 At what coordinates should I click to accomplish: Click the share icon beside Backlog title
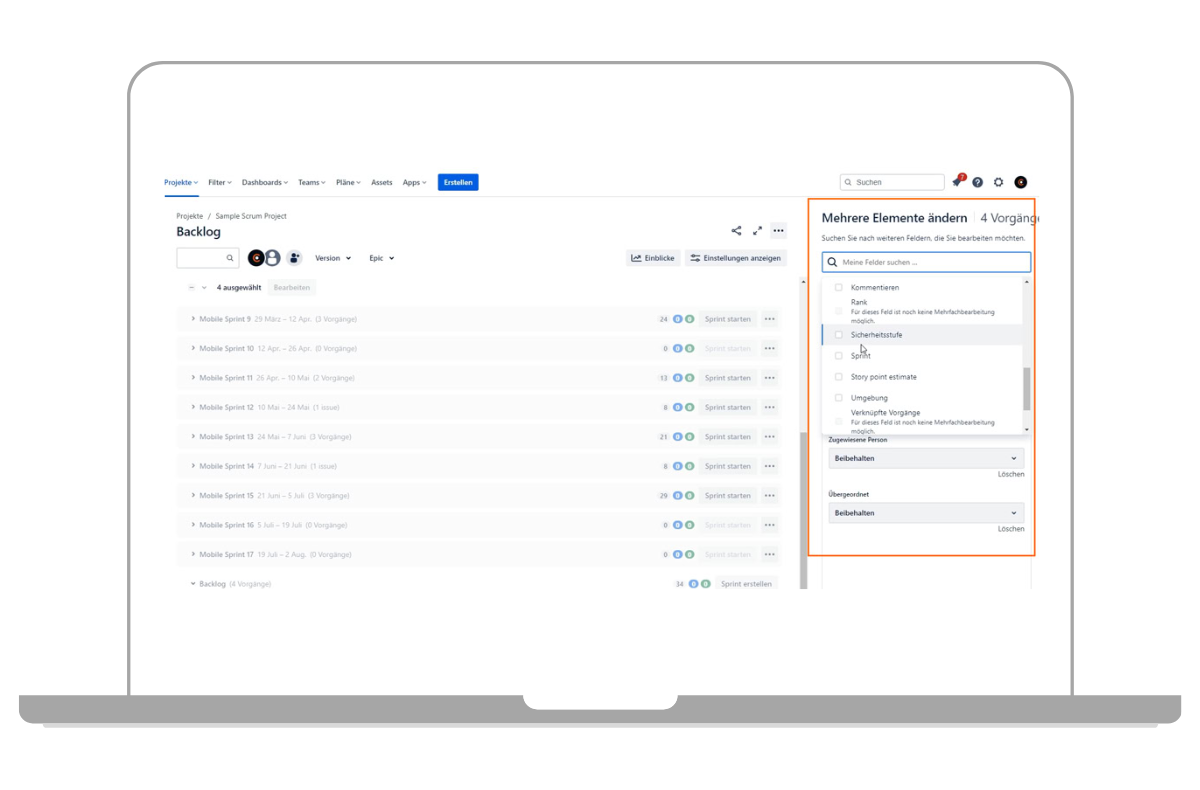[737, 231]
